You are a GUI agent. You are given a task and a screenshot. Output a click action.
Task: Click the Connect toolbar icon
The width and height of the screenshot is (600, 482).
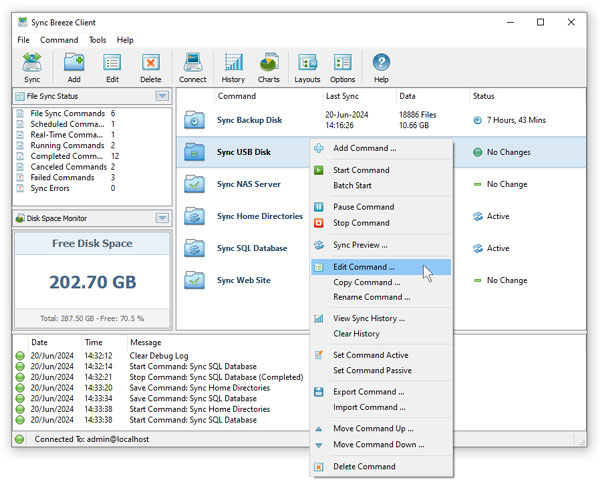pyautogui.click(x=192, y=68)
